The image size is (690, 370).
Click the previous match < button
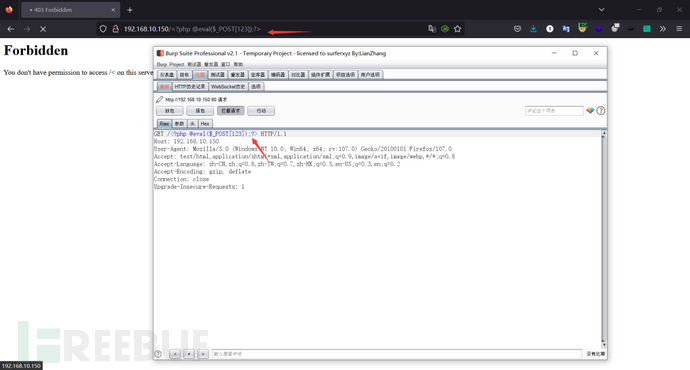point(175,354)
